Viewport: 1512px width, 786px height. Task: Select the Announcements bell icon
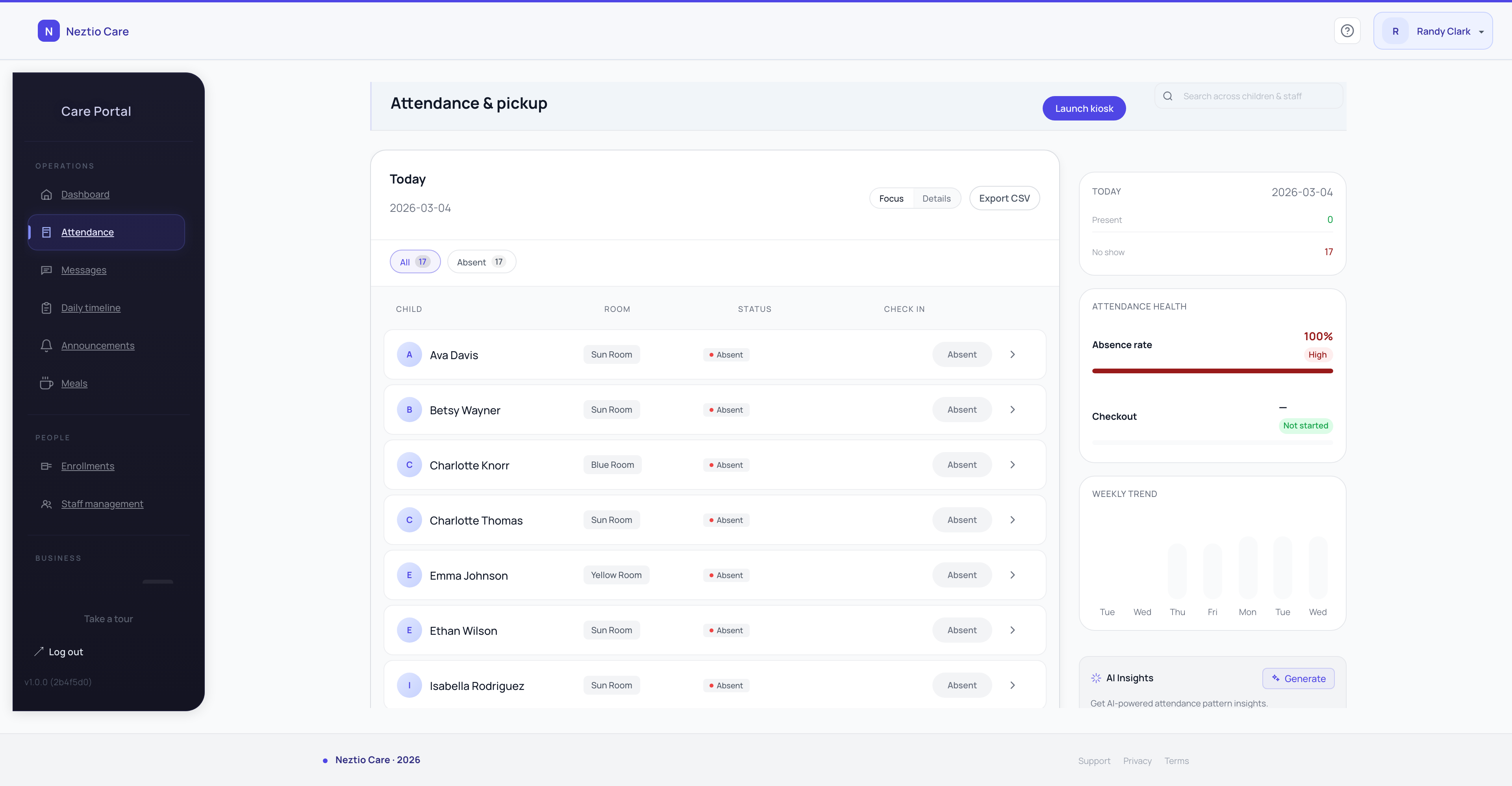47,346
